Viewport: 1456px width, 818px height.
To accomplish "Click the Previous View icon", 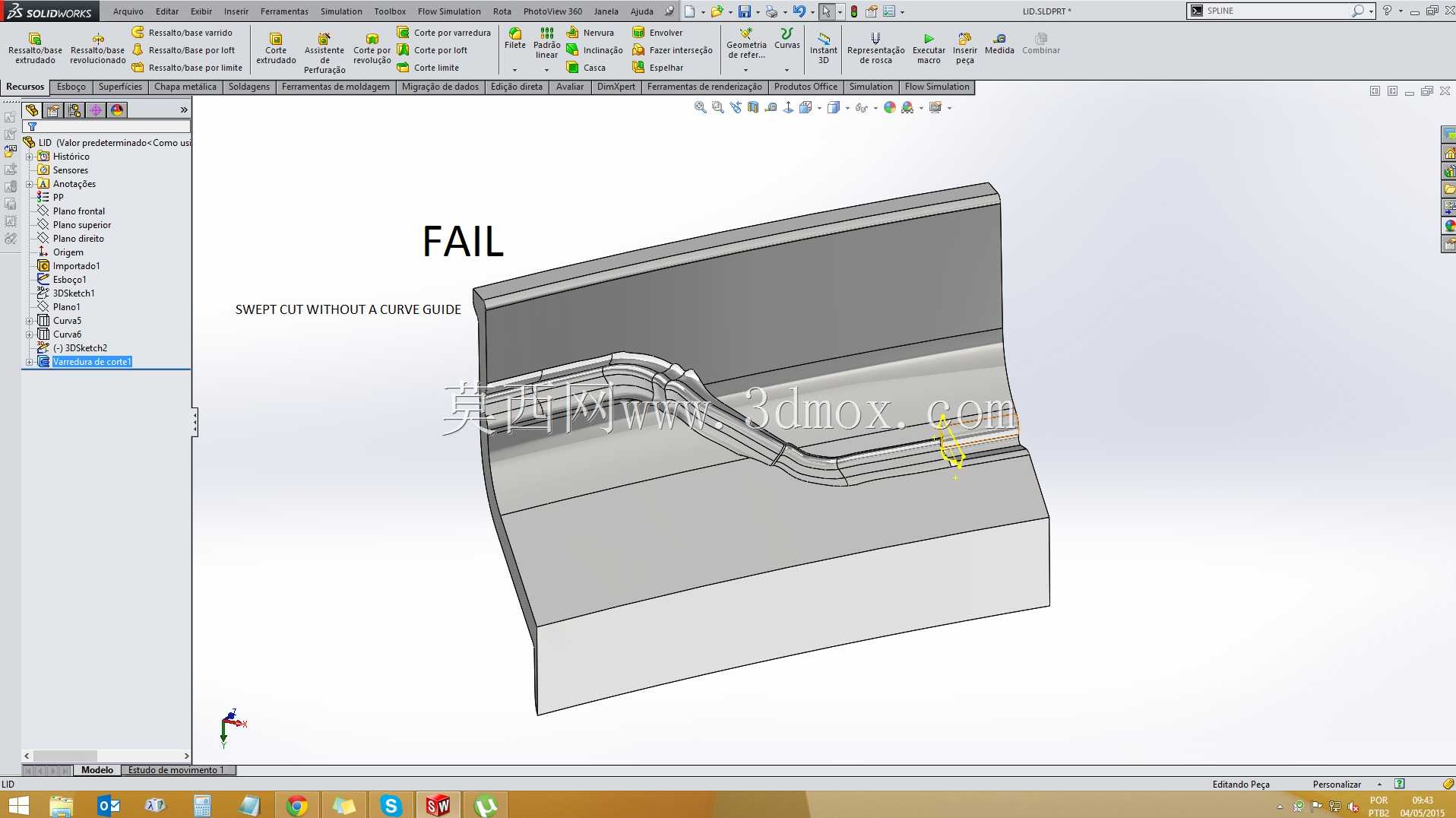I will pyautogui.click(x=735, y=108).
